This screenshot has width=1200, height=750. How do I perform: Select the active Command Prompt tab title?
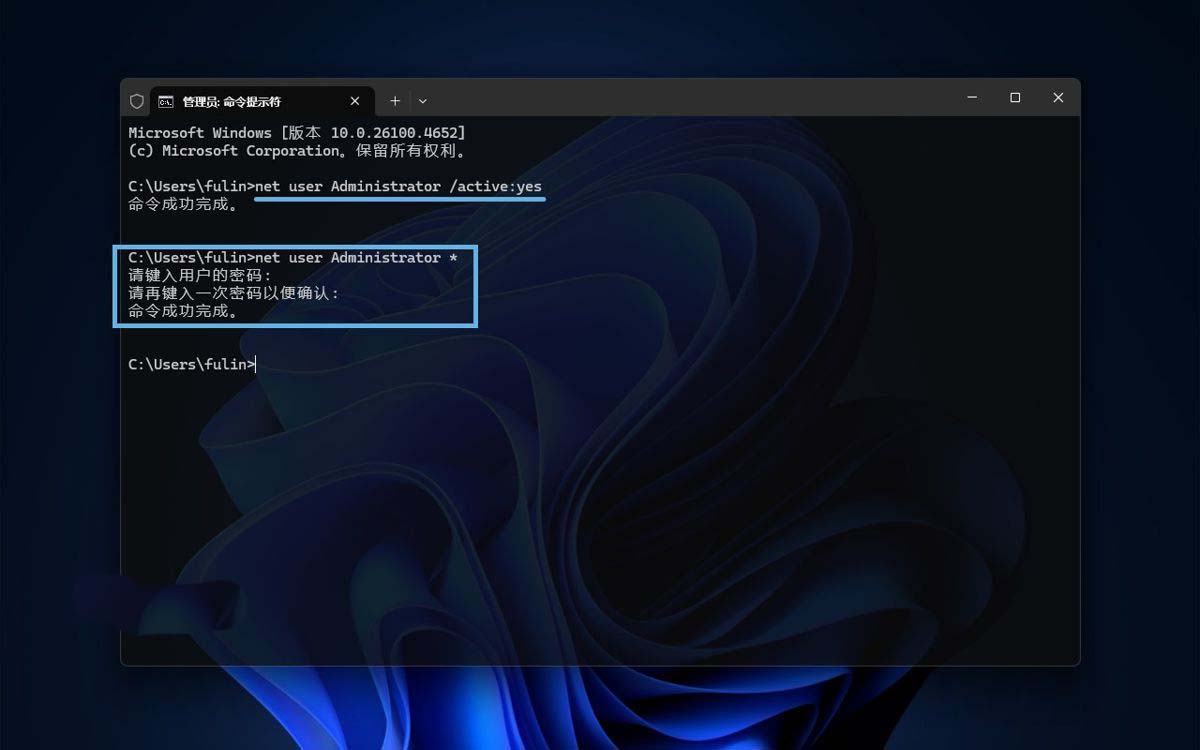pos(230,100)
